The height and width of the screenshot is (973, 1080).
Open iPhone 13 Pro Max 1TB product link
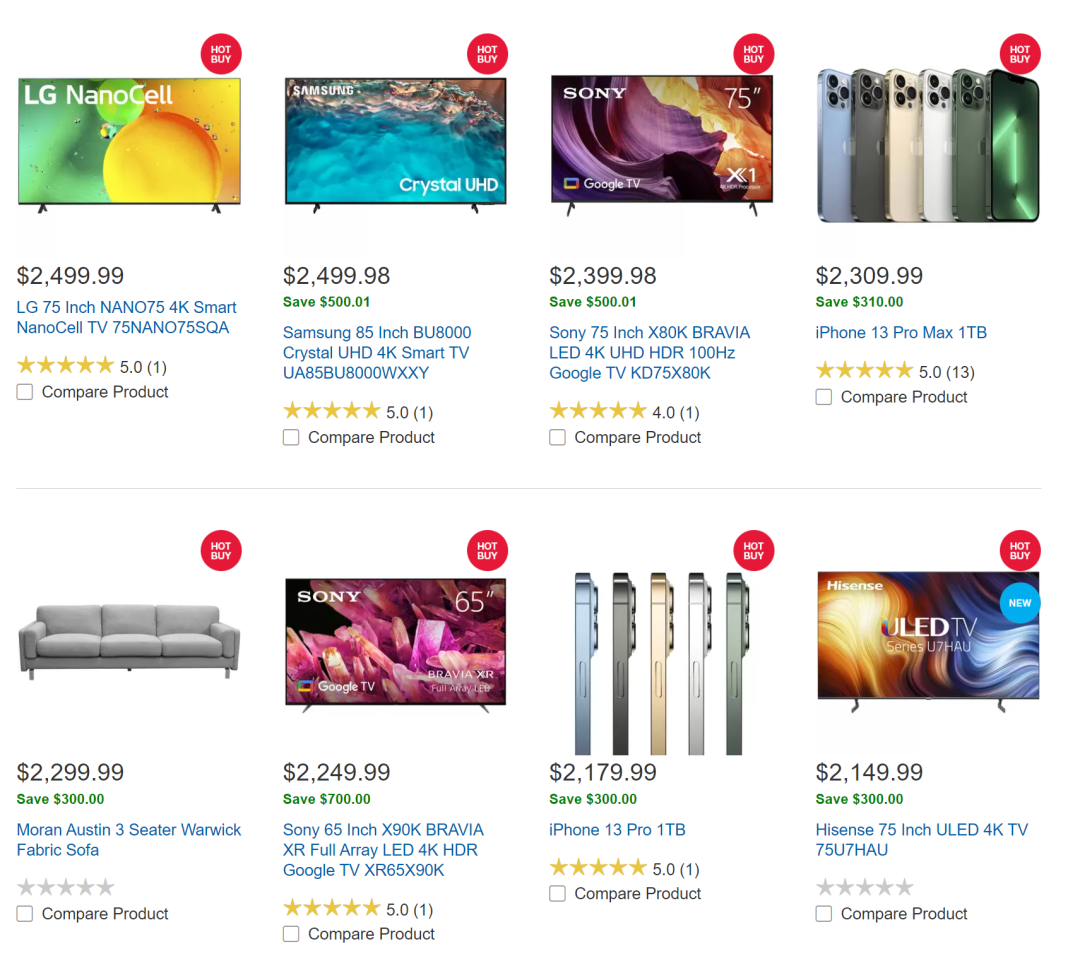(x=901, y=333)
